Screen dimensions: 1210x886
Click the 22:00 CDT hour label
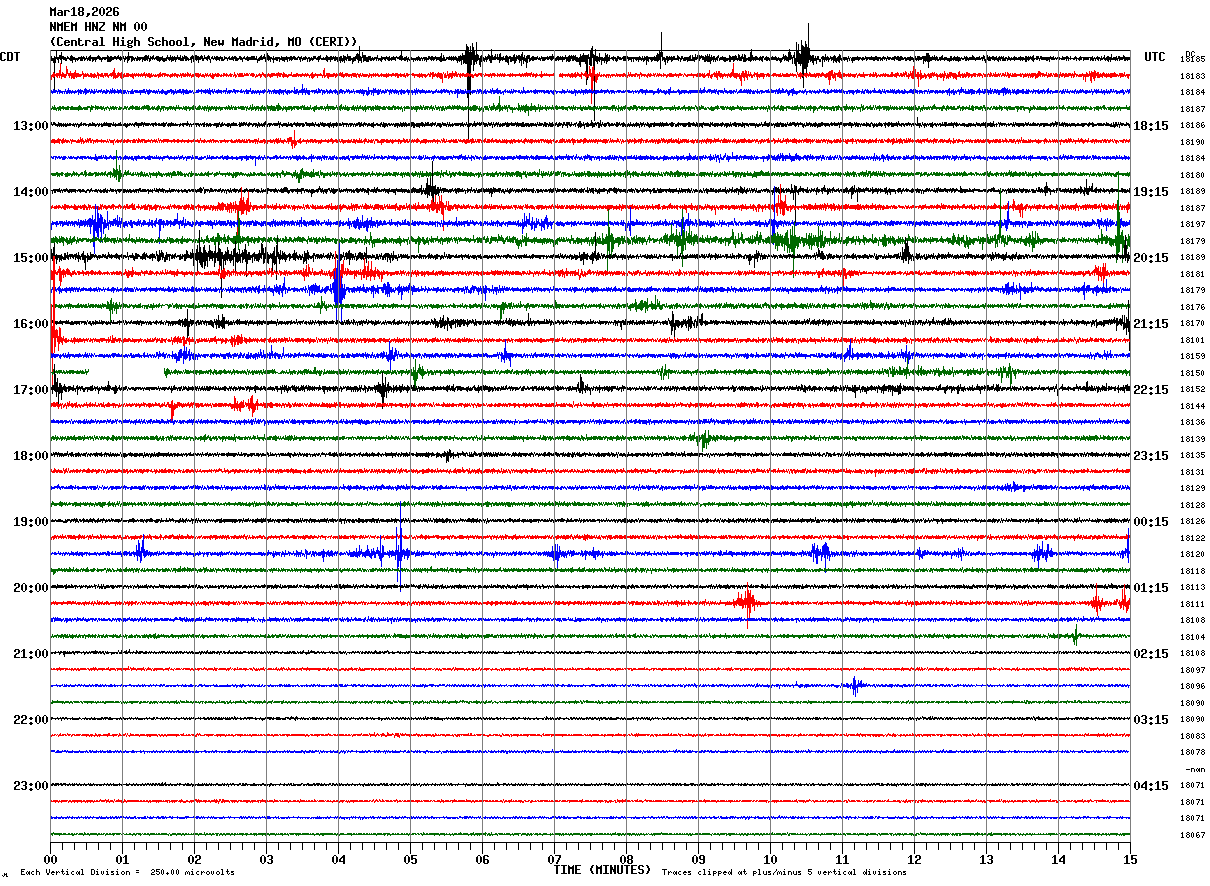[31, 720]
